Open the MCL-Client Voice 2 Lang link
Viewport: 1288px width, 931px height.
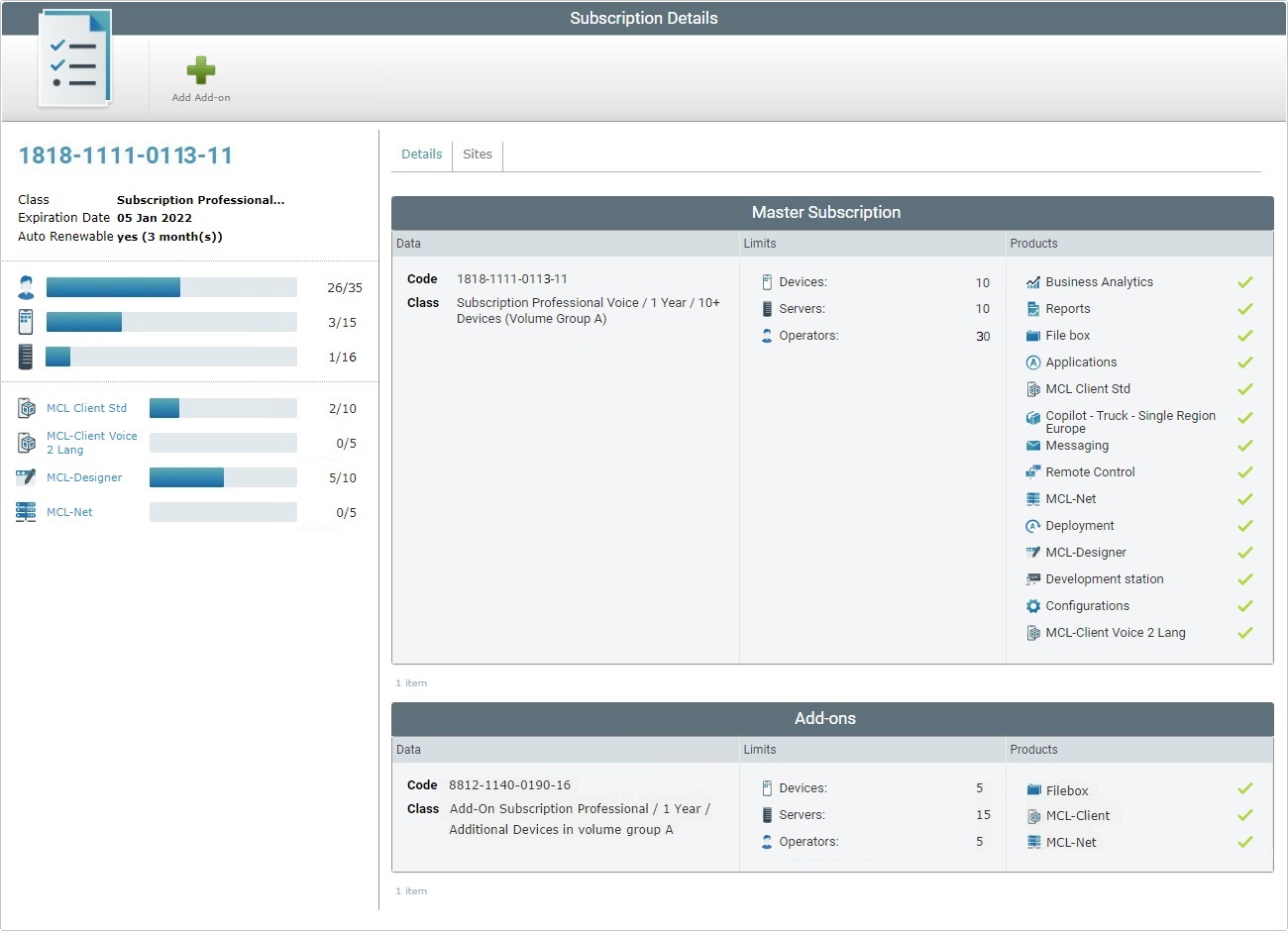pyautogui.click(x=91, y=443)
